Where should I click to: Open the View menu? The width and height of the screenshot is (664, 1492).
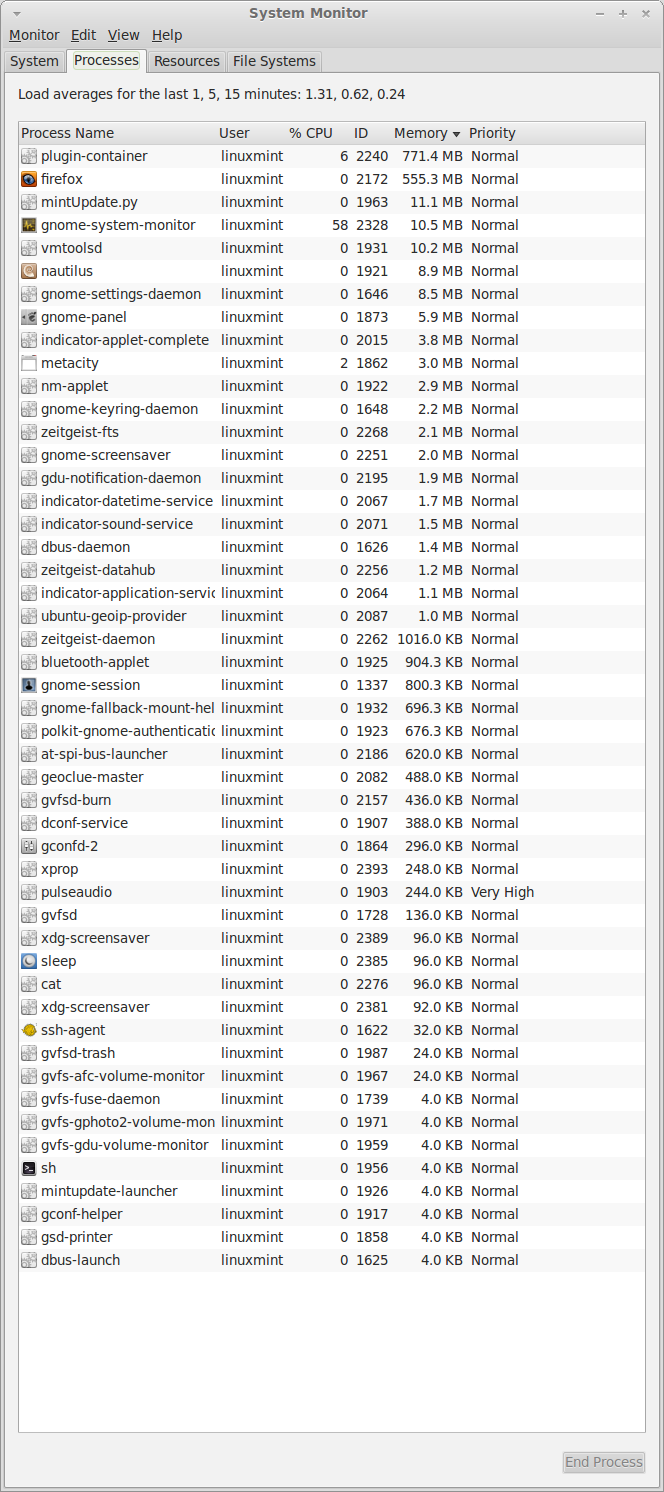coord(123,35)
